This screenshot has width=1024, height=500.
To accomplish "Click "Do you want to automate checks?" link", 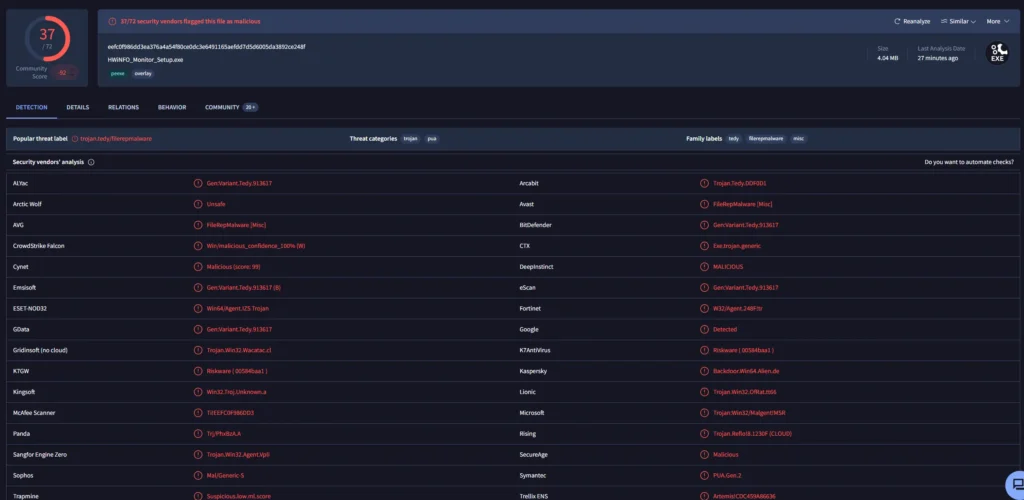I will tap(968, 161).
